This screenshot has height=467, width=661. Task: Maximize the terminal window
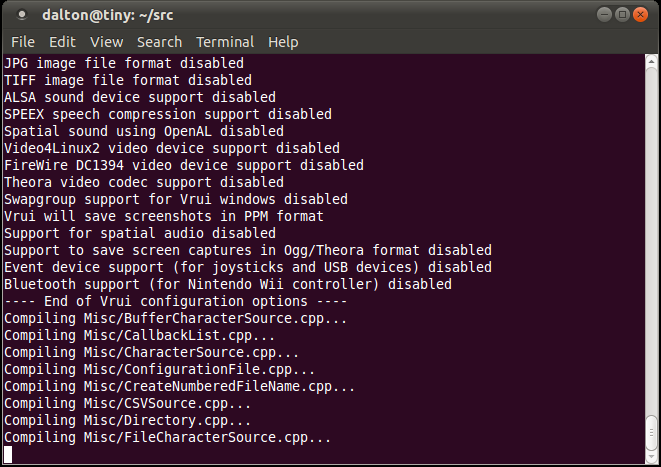click(x=622, y=15)
